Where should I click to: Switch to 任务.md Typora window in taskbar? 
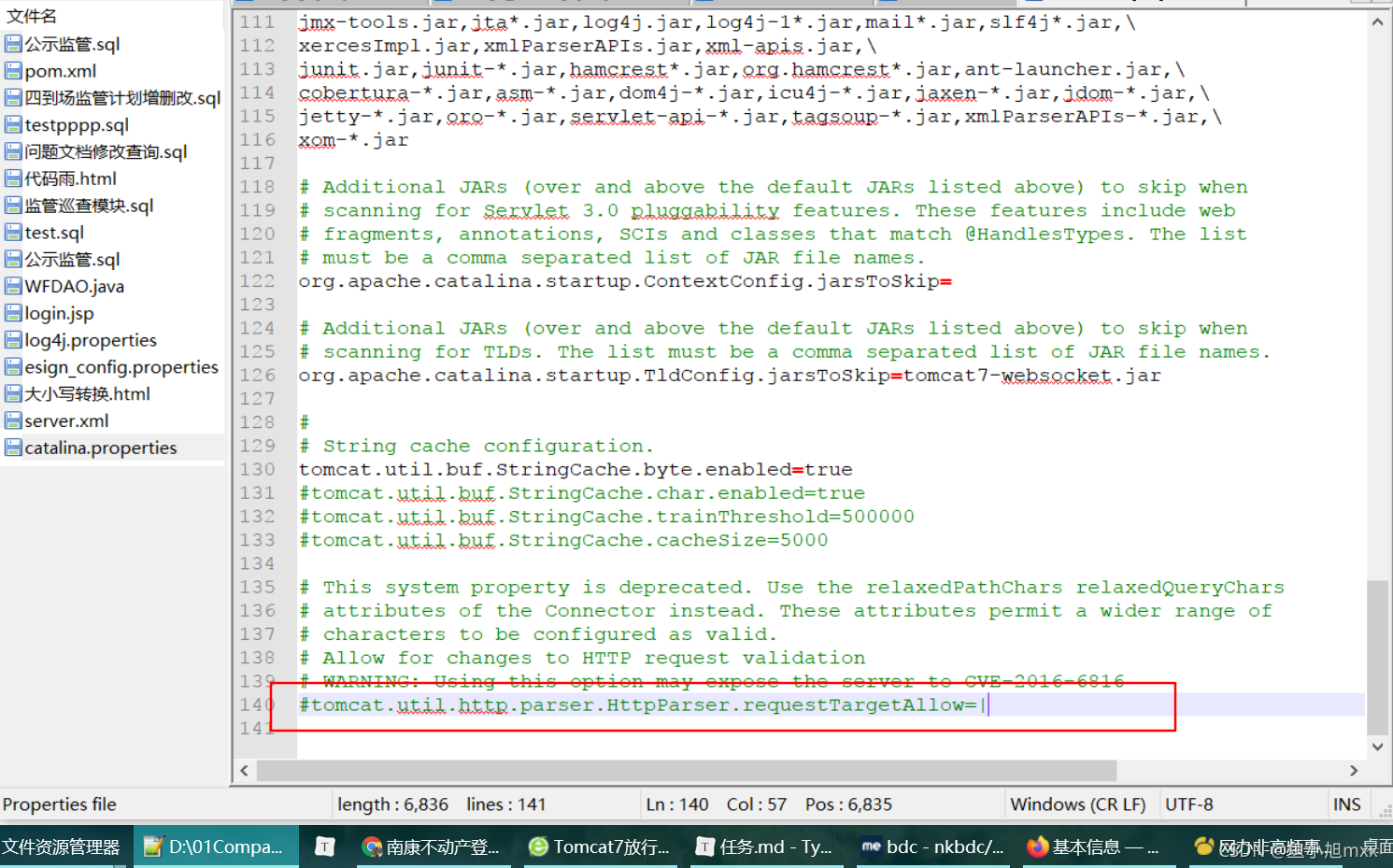click(x=765, y=847)
